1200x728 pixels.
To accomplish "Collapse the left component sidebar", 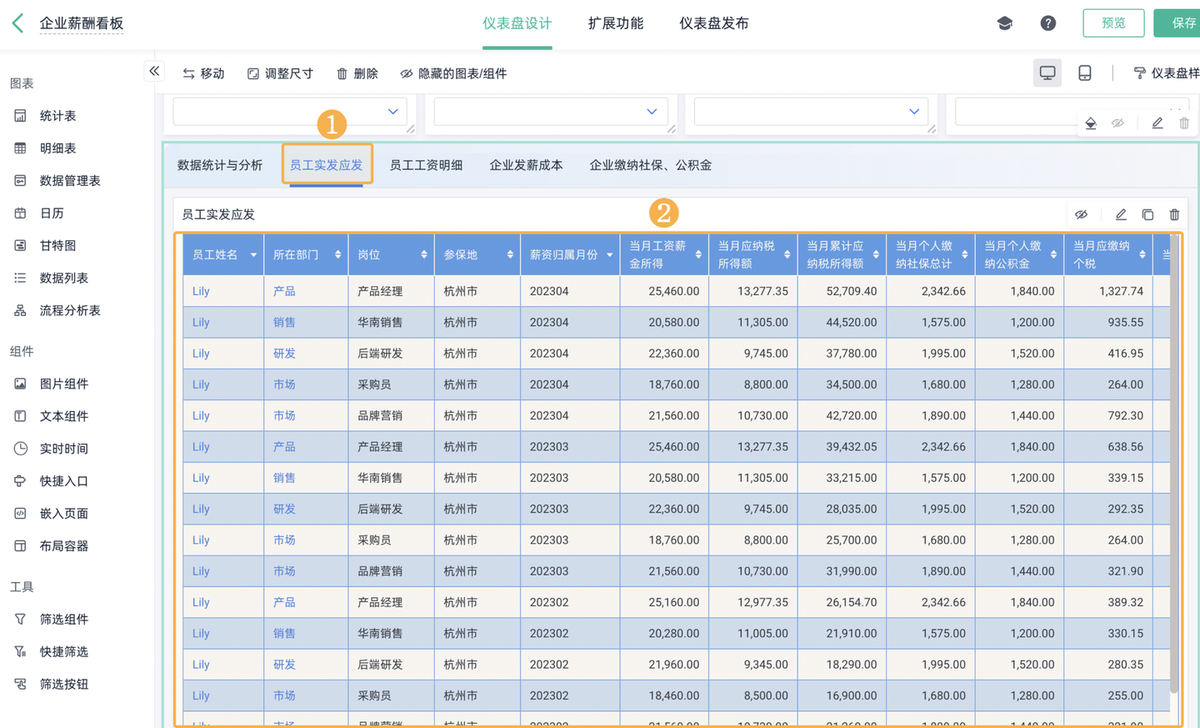I will [154, 71].
